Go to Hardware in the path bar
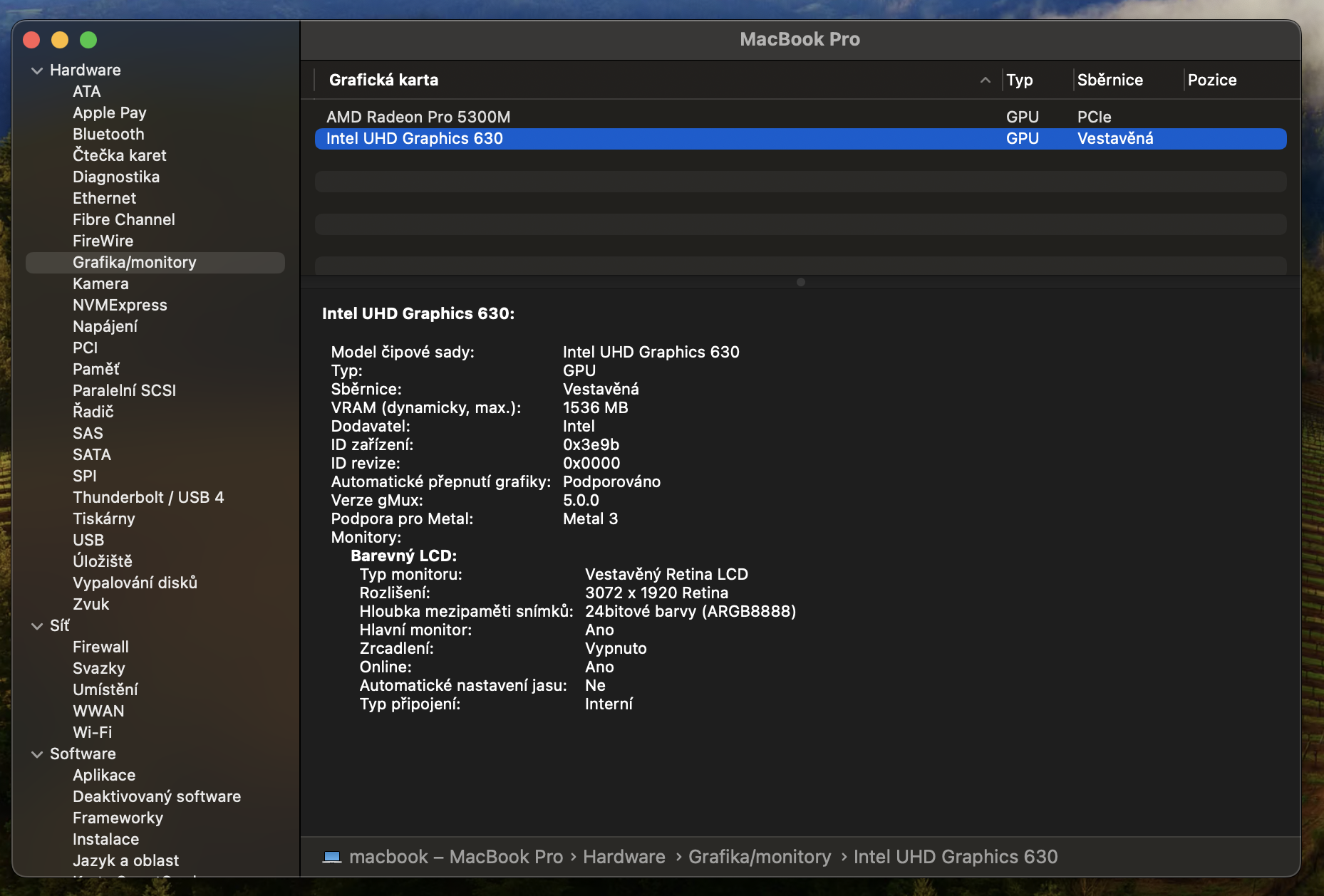The image size is (1324, 896). click(x=624, y=857)
